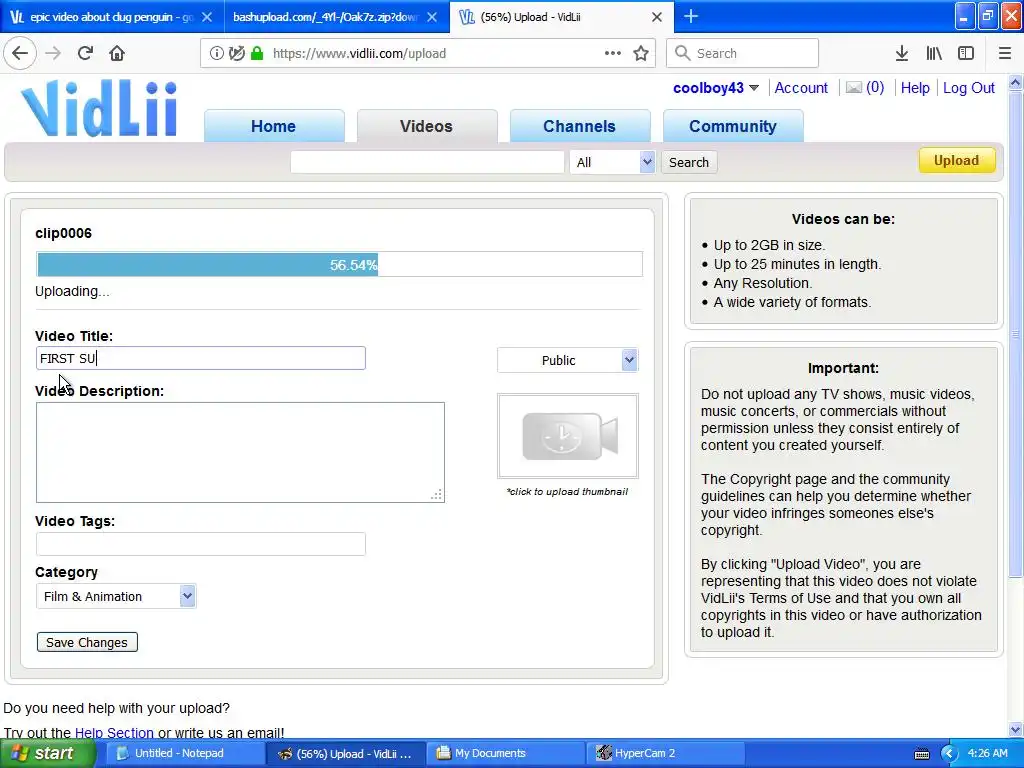This screenshot has height=768, width=1024.
Task: Click the keyboard icon in system tray
Action: point(921,754)
